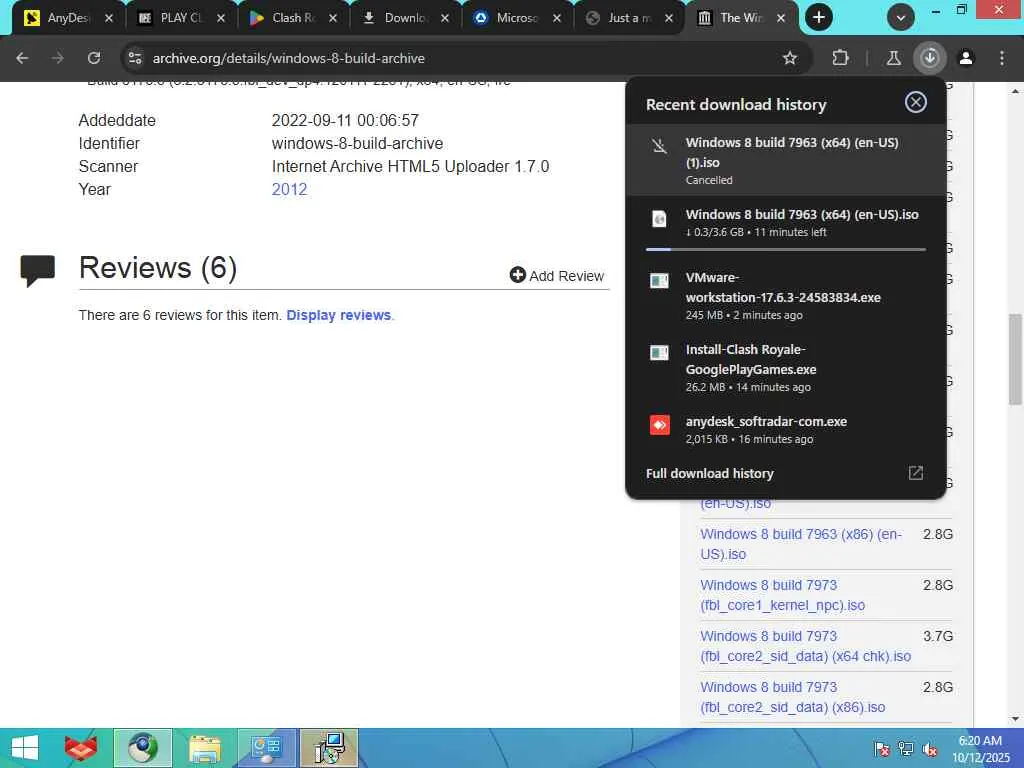Go forward one page

pos(57,58)
